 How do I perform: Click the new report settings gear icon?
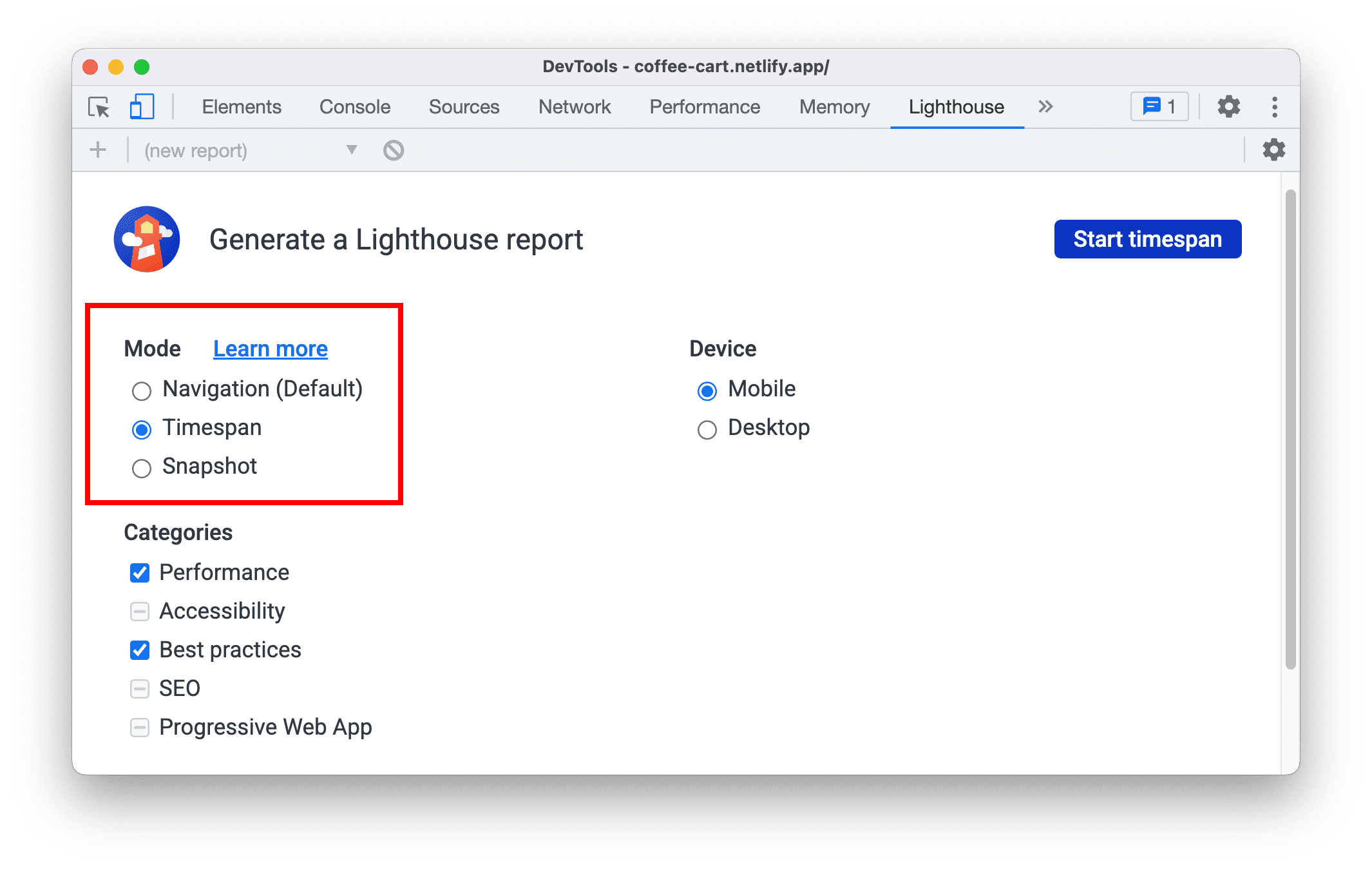(x=1270, y=151)
